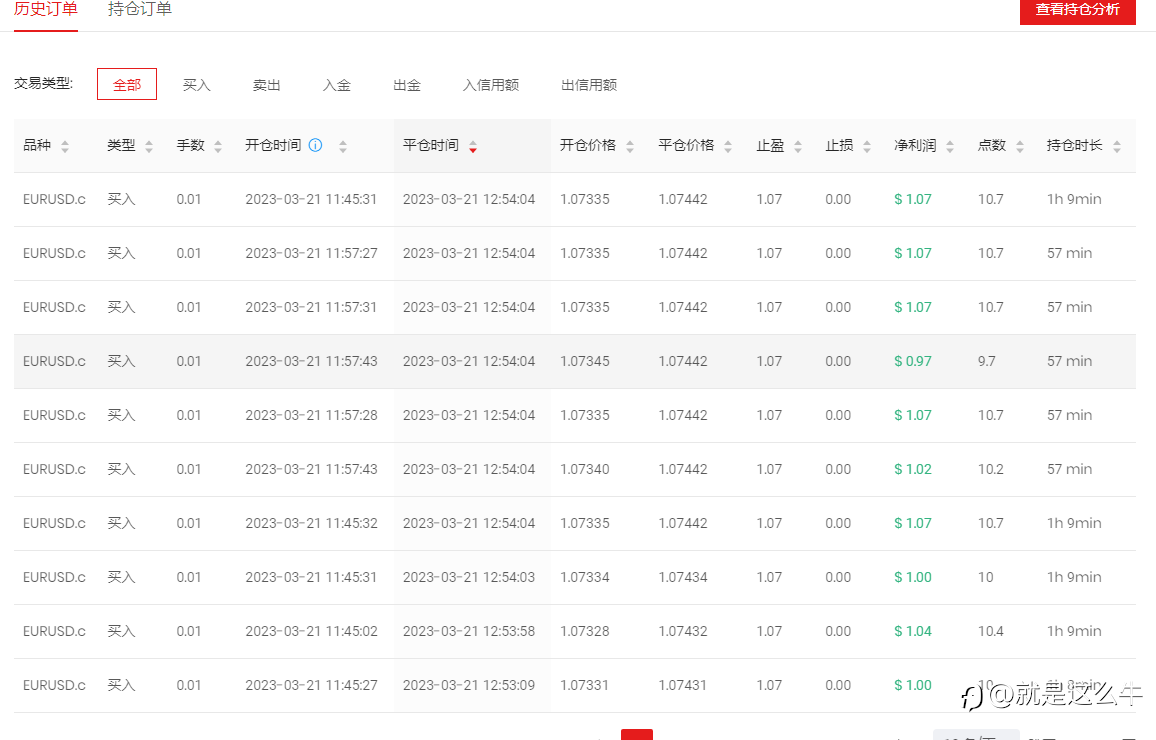The image size is (1156, 740).
Task: Choose the 入金 transaction type
Action: 337,85
